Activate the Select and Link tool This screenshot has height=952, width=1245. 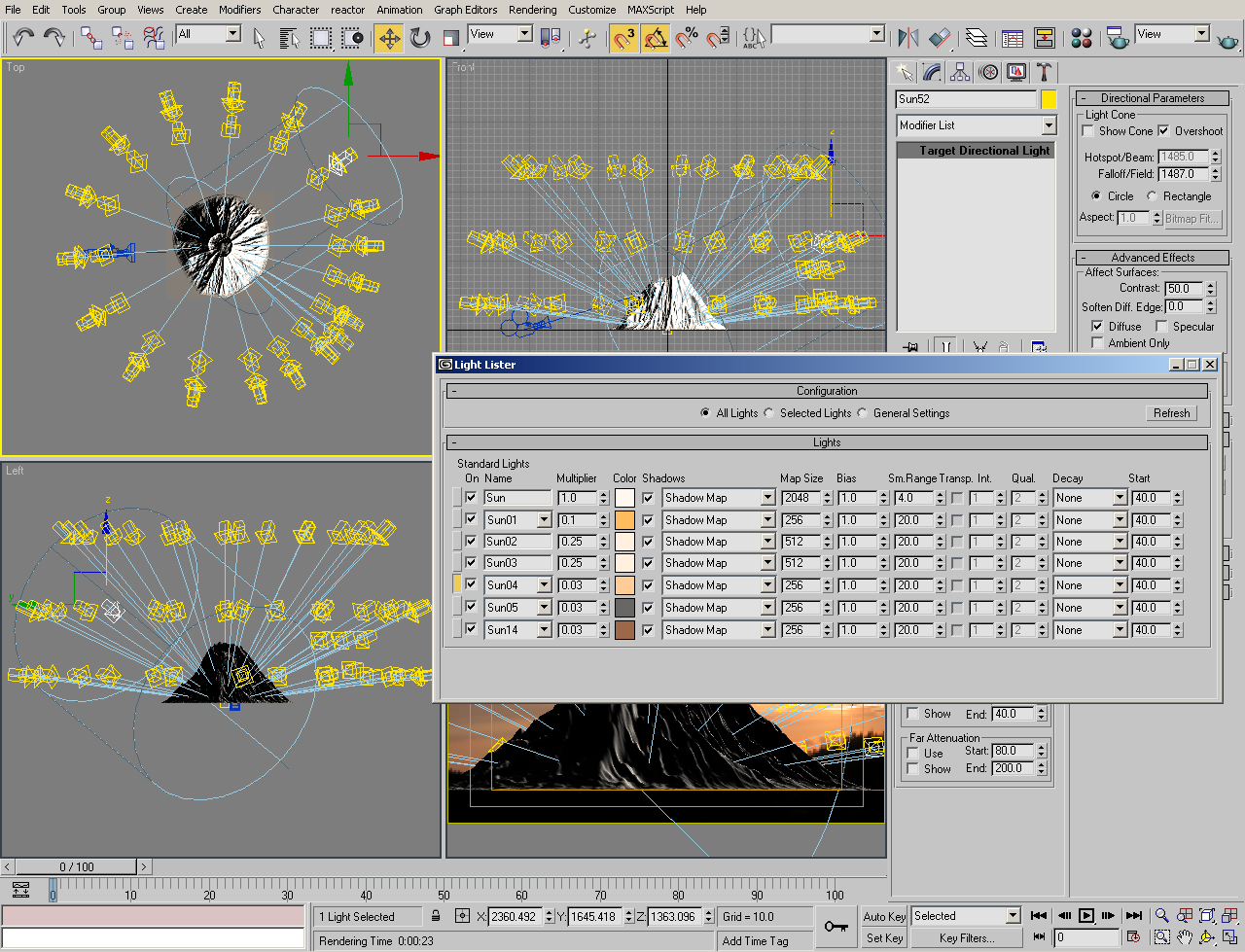coord(91,38)
